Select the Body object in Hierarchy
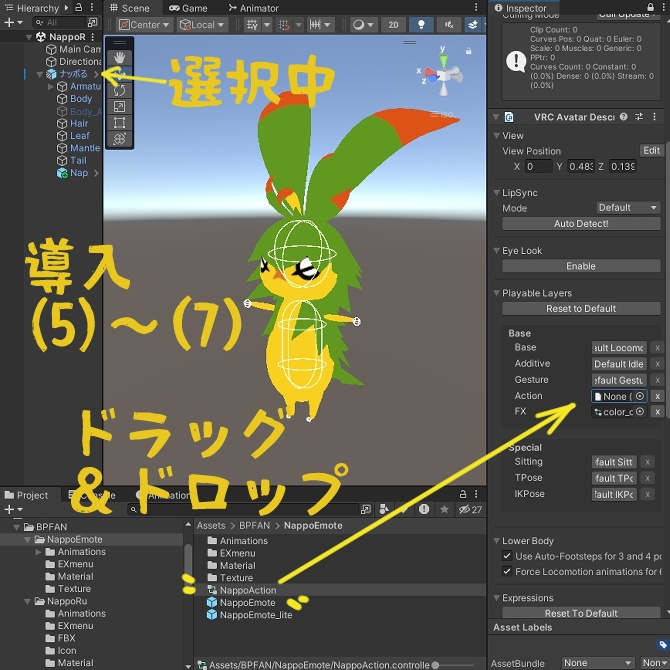 pyautogui.click(x=81, y=99)
